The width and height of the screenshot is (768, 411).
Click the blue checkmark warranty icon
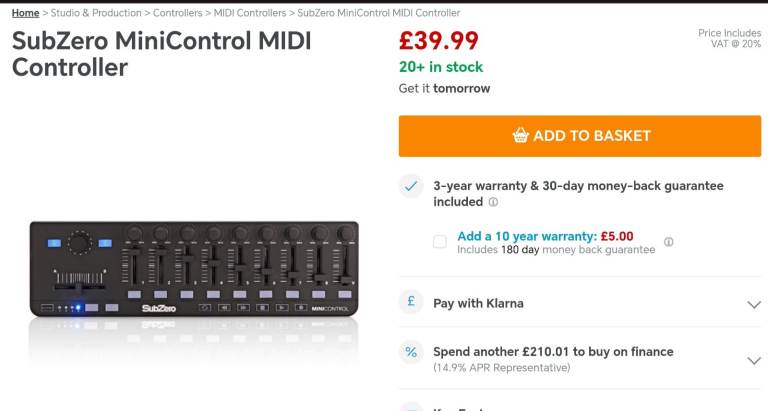tap(411, 186)
